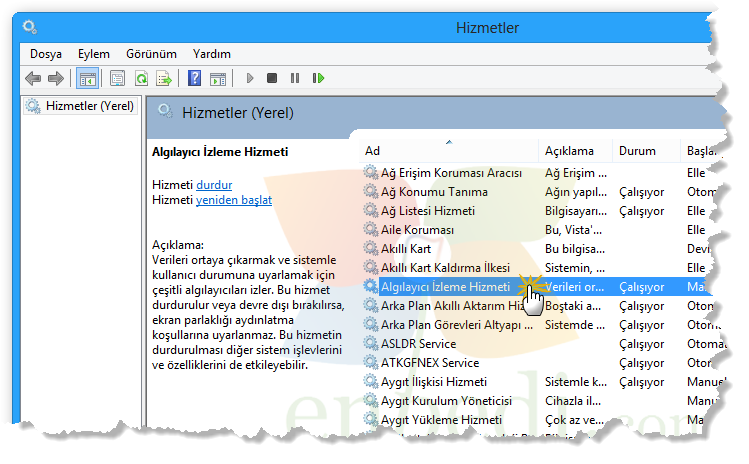Select the ASLDR Service row
This screenshot has height=464, width=749.
click(418, 344)
